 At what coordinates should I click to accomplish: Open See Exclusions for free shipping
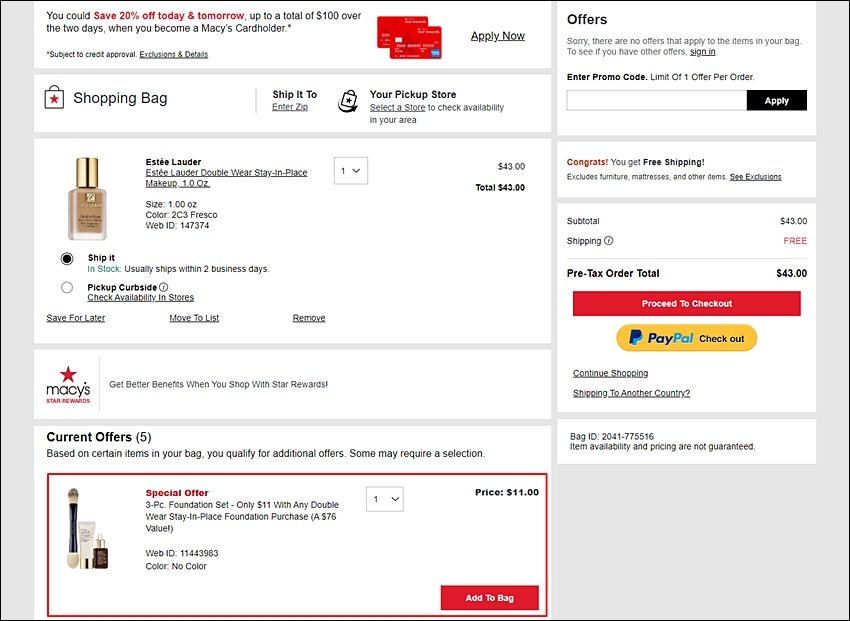coord(756,177)
